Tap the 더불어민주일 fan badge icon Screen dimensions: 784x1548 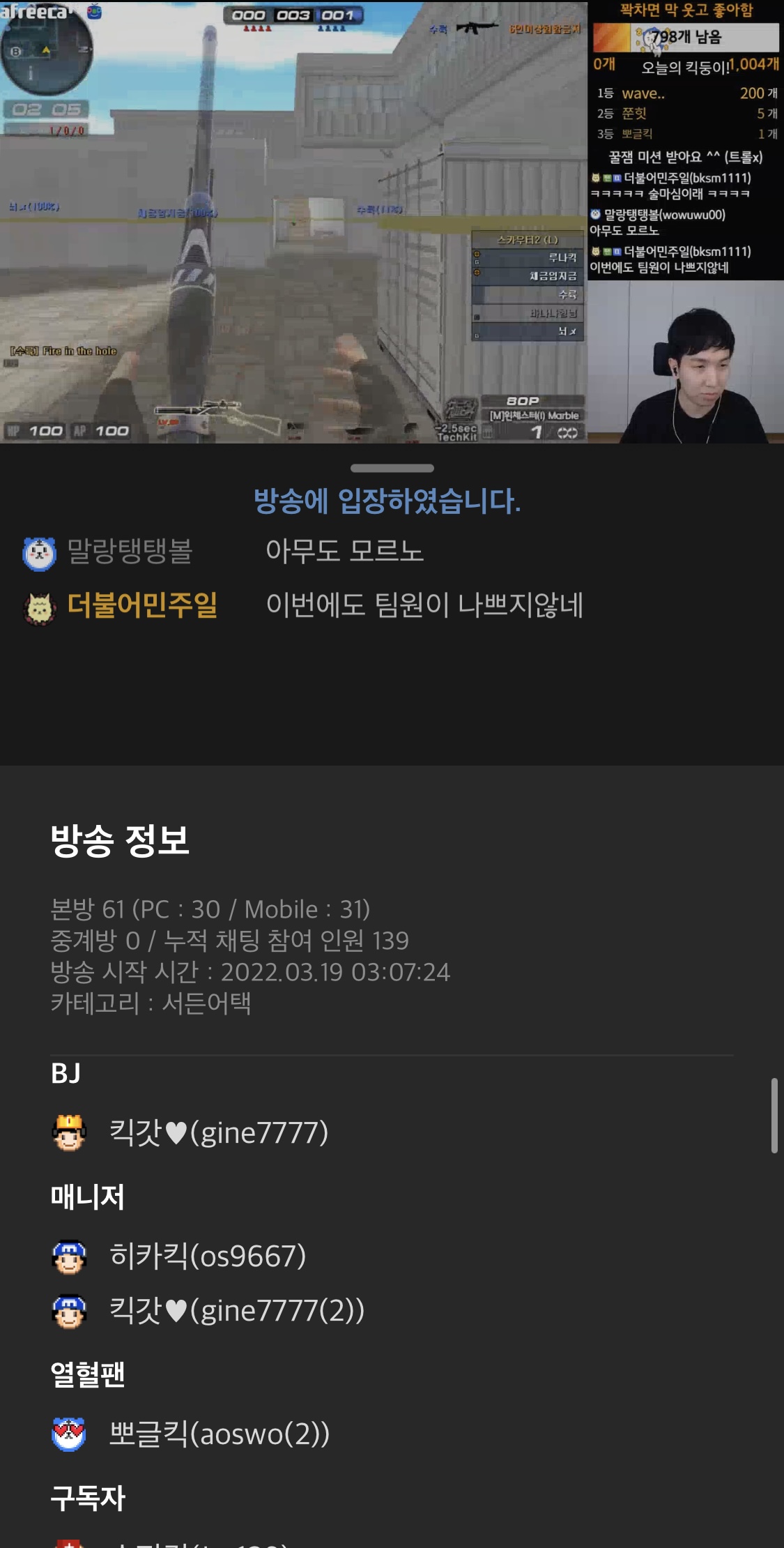[40, 608]
